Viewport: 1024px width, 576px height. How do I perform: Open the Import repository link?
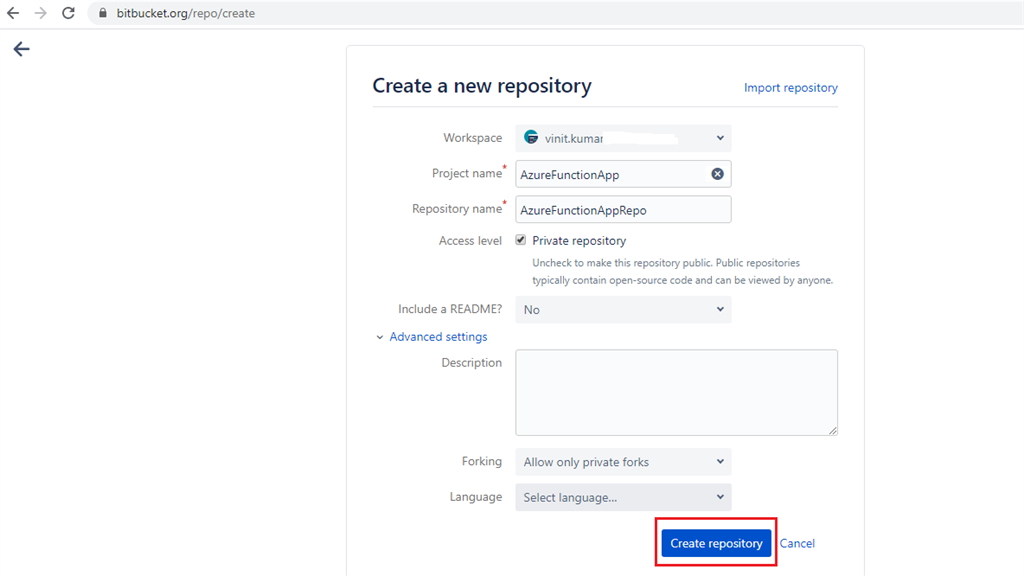pos(790,87)
